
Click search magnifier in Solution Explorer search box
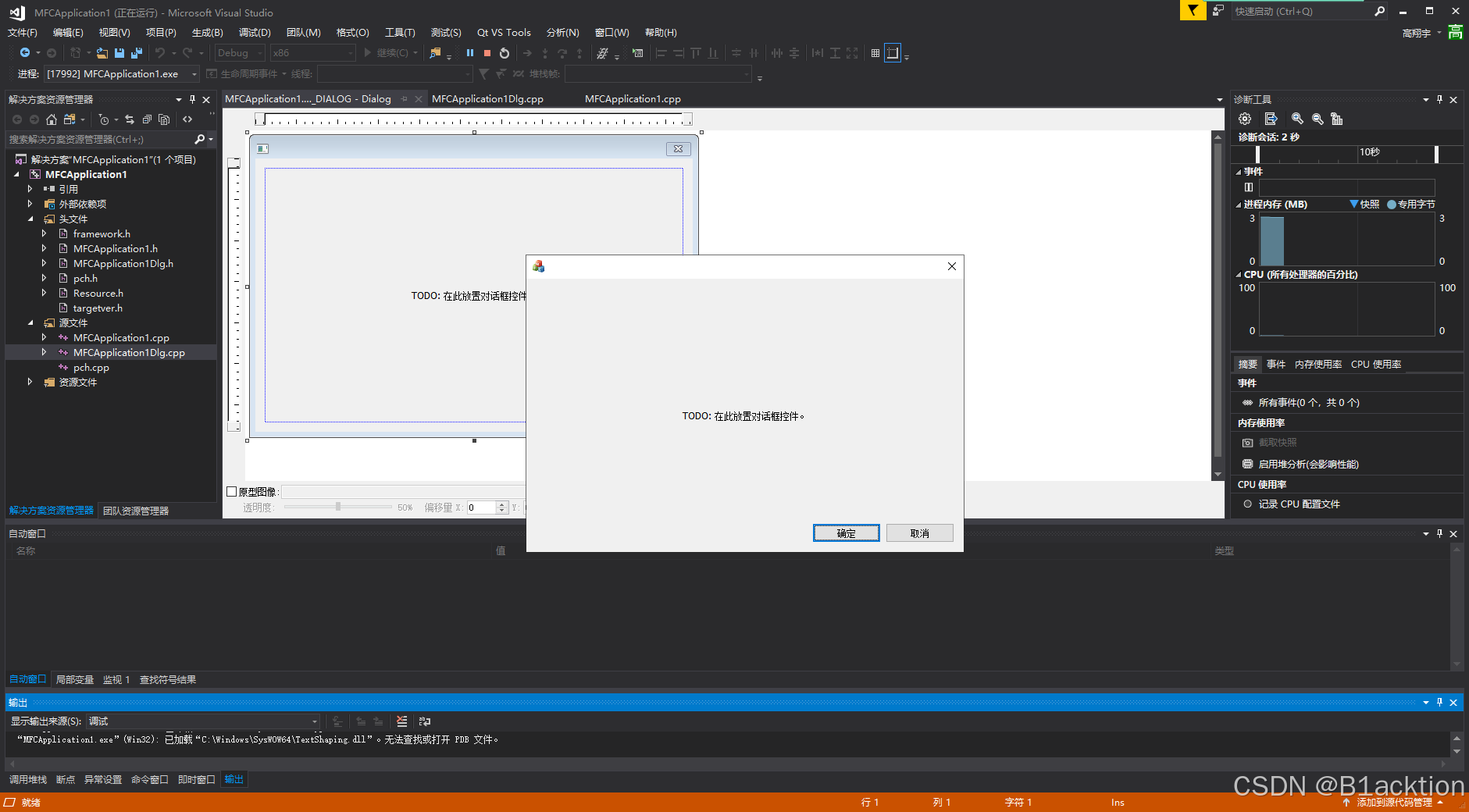[200, 139]
